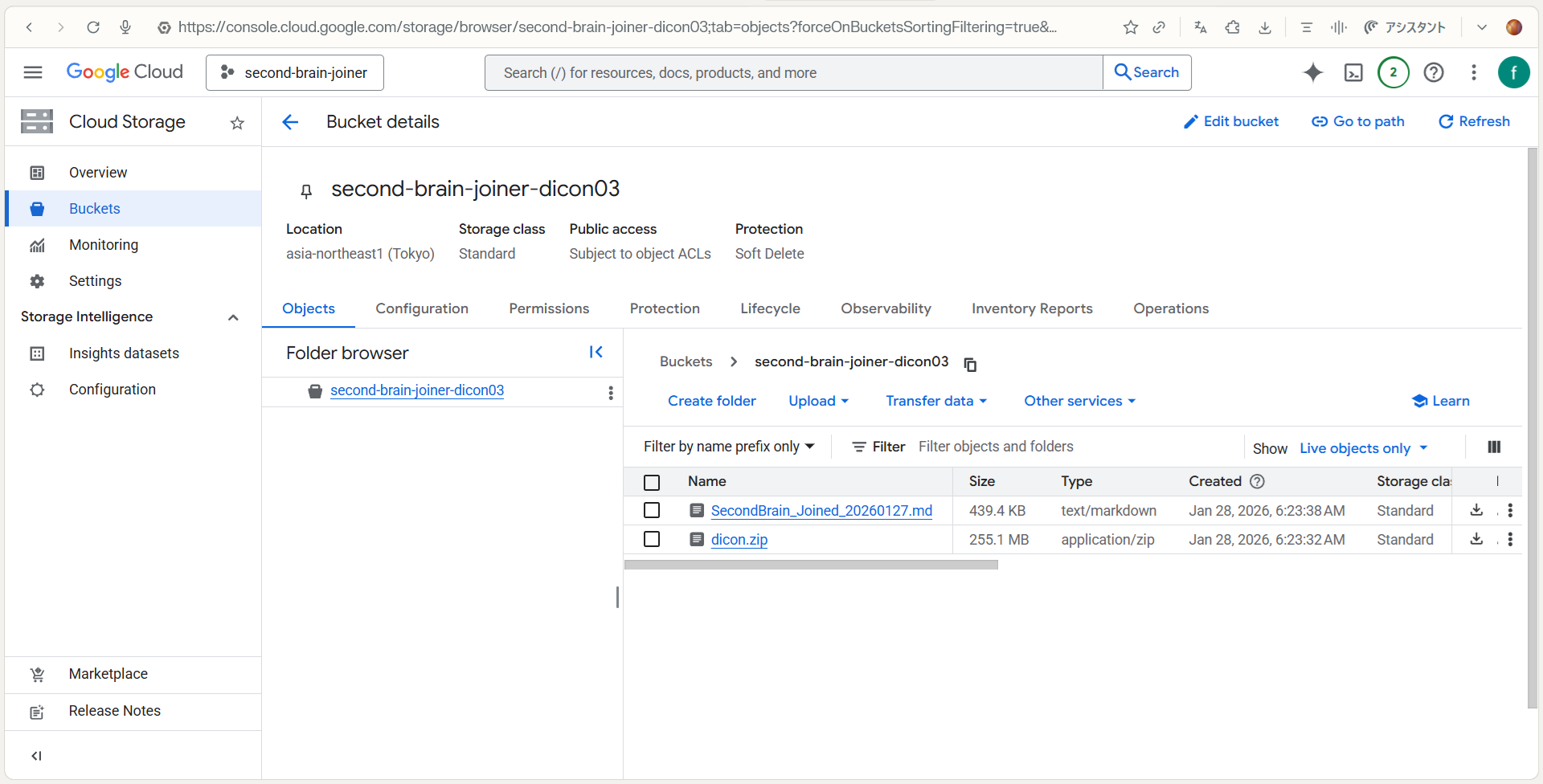
Task: Click the Edit bucket button
Action: click(x=1231, y=121)
